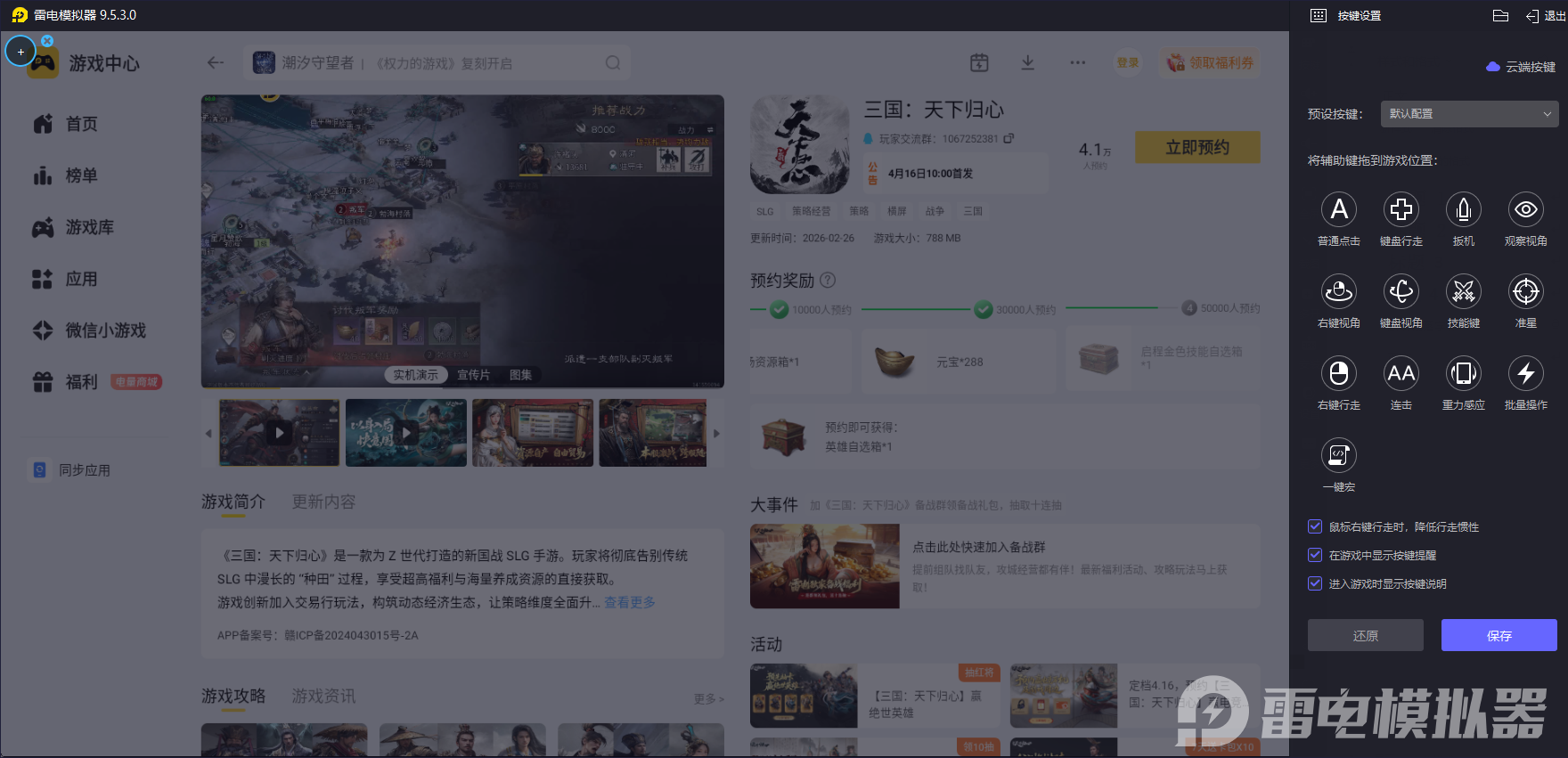1568x758 pixels.
Task: Open the downloads icon in game center
Action: (1027, 62)
